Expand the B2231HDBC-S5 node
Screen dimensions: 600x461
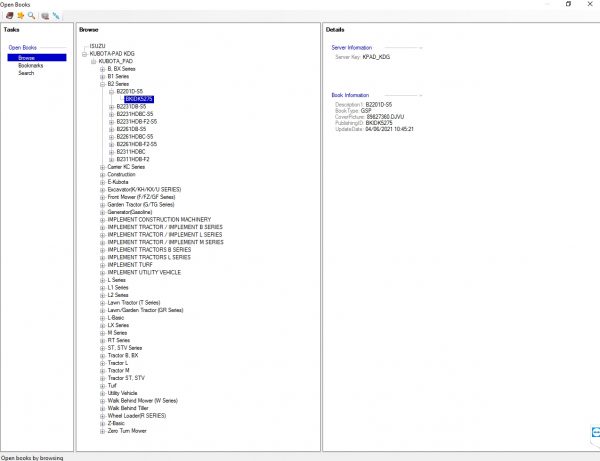111,114
